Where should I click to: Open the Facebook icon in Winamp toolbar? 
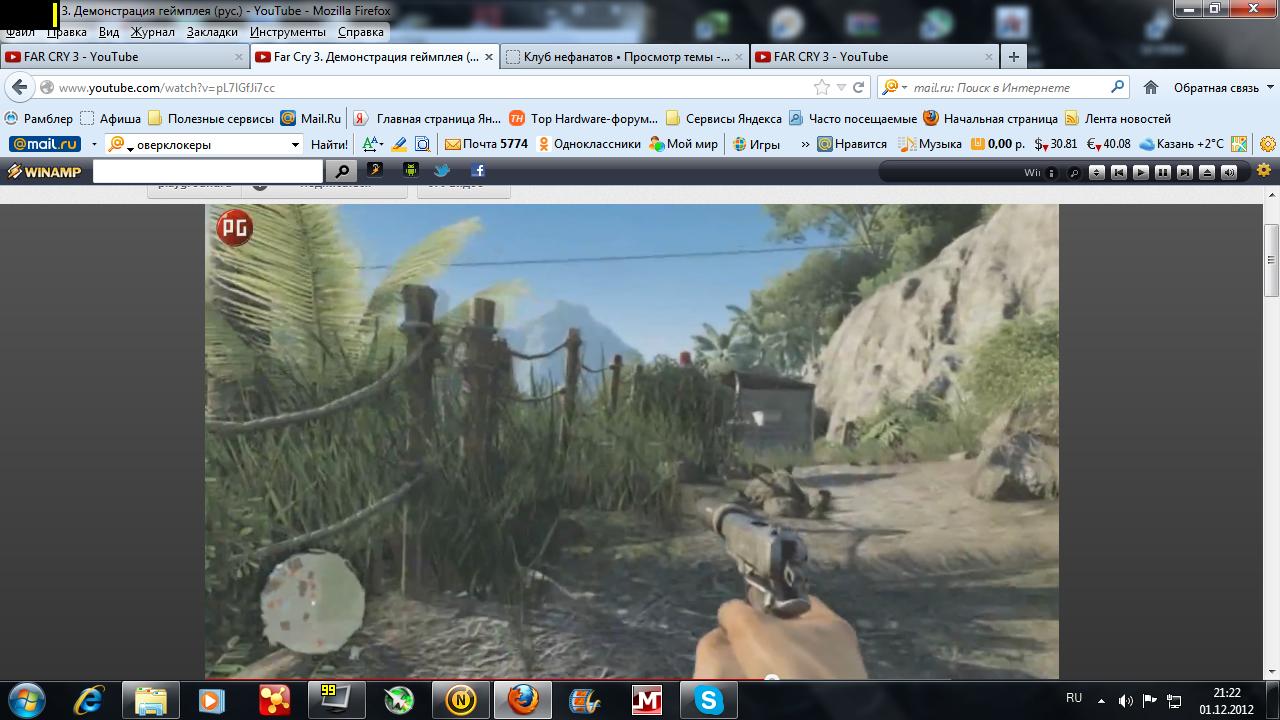coord(476,171)
